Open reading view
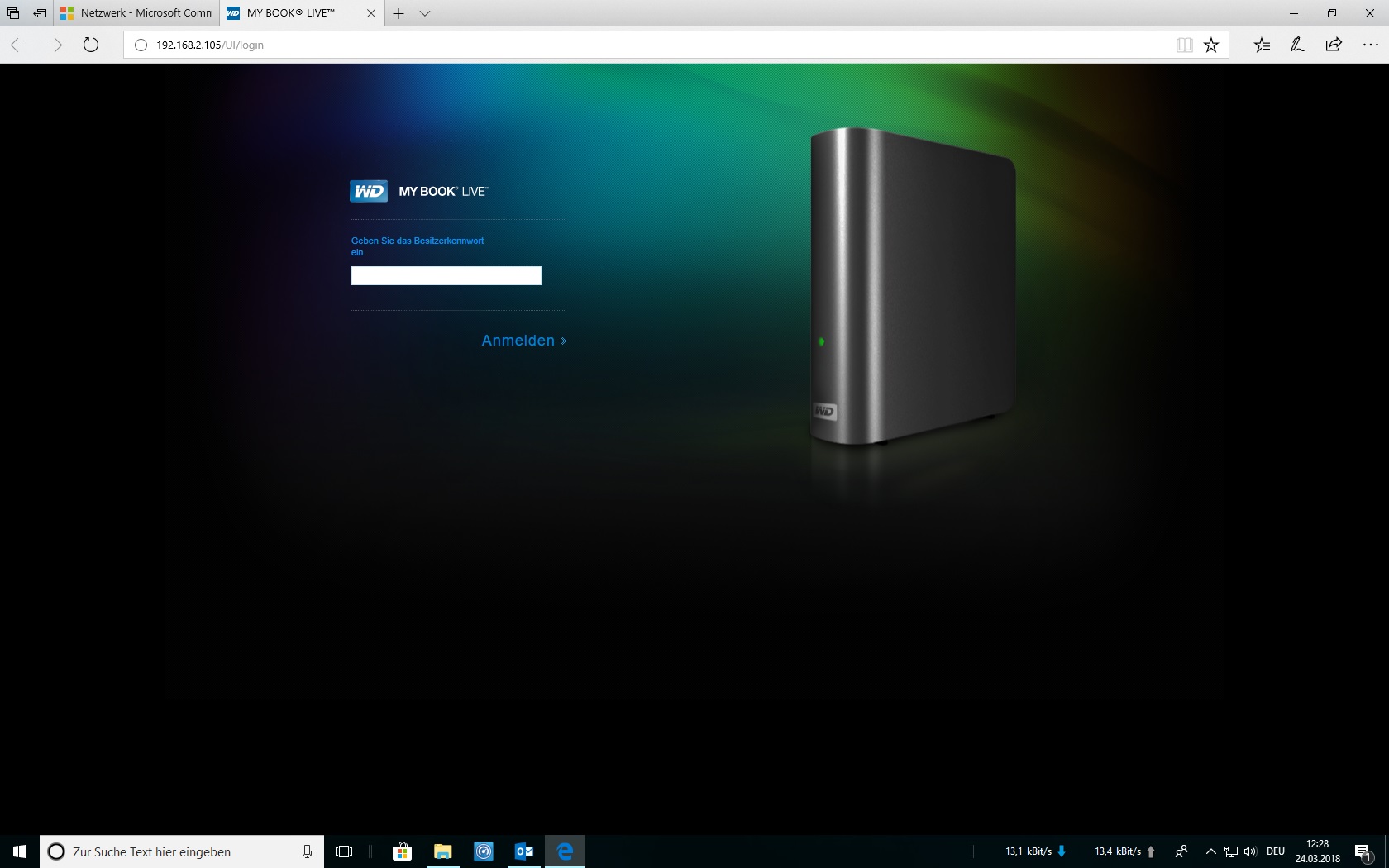This screenshot has width=1389, height=868. pos(1184,45)
